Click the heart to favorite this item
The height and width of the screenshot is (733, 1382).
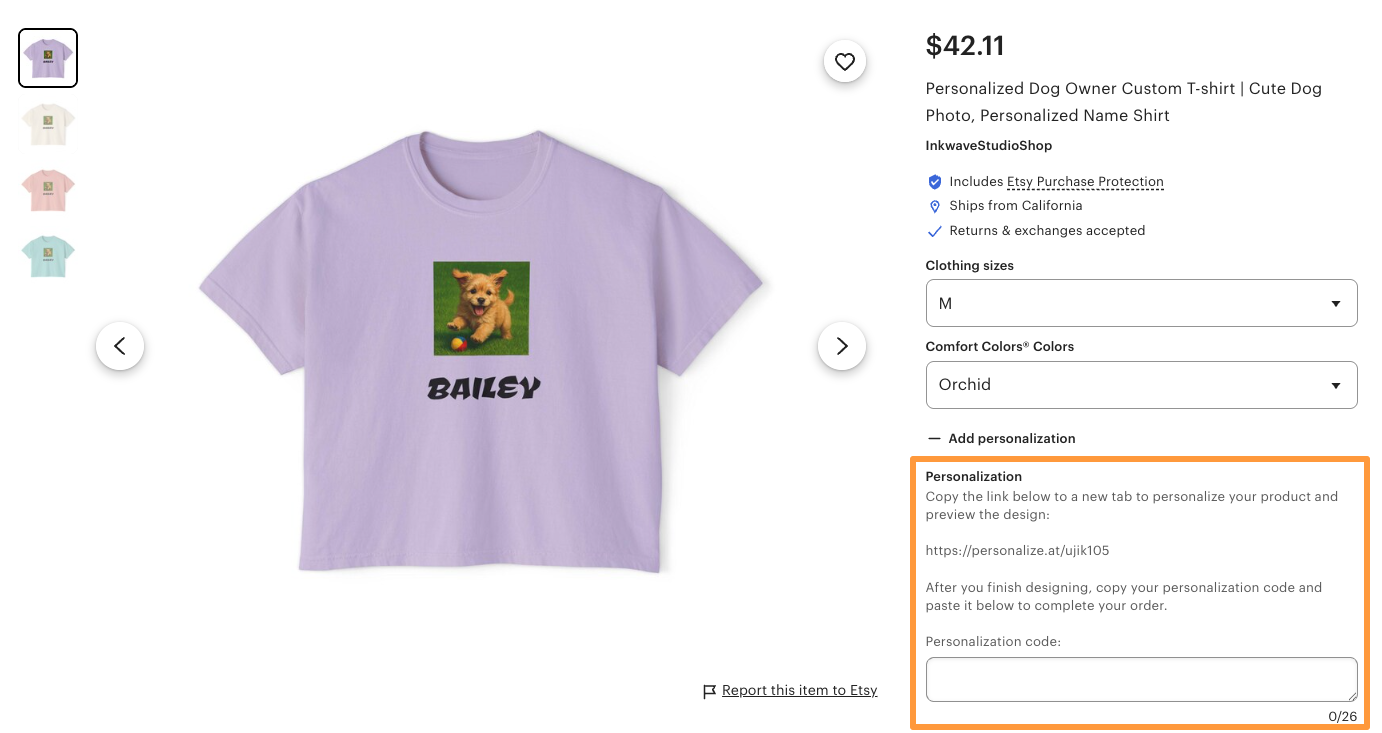[x=845, y=61]
